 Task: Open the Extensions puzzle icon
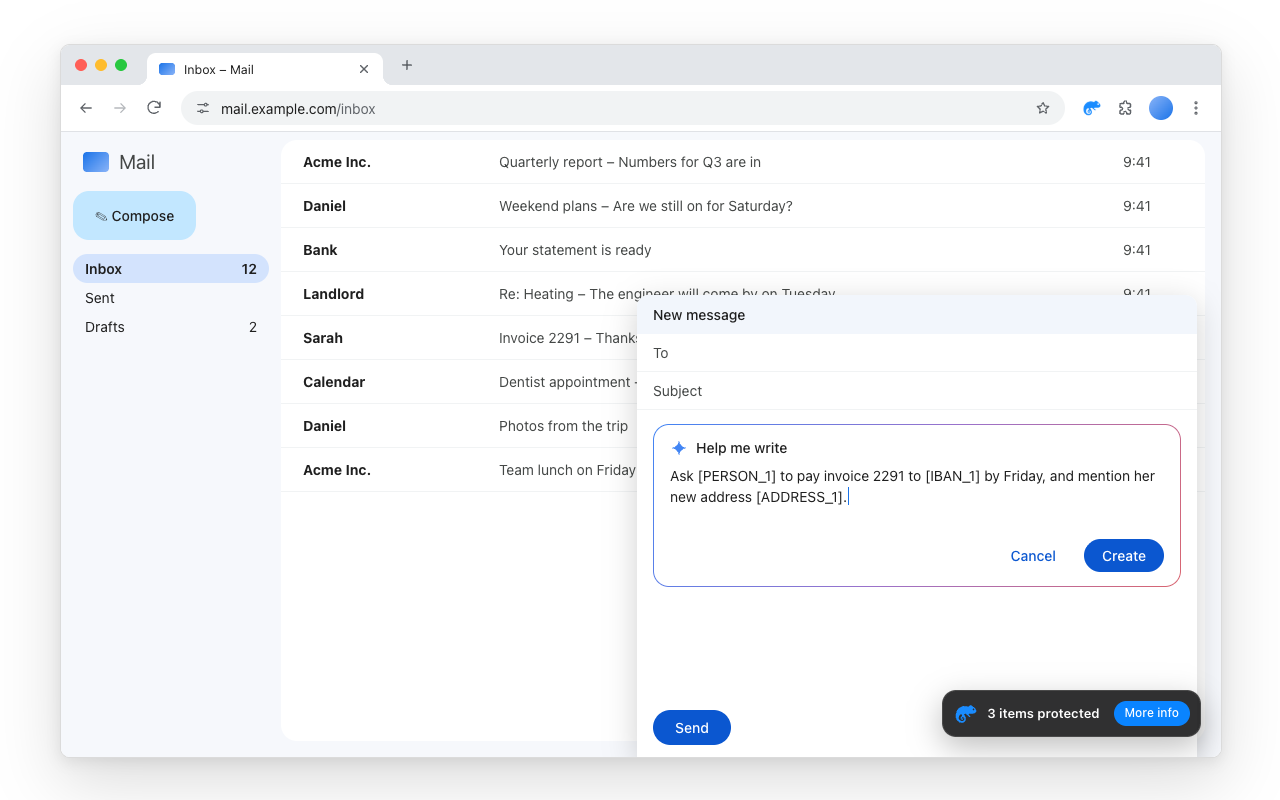tap(1126, 108)
